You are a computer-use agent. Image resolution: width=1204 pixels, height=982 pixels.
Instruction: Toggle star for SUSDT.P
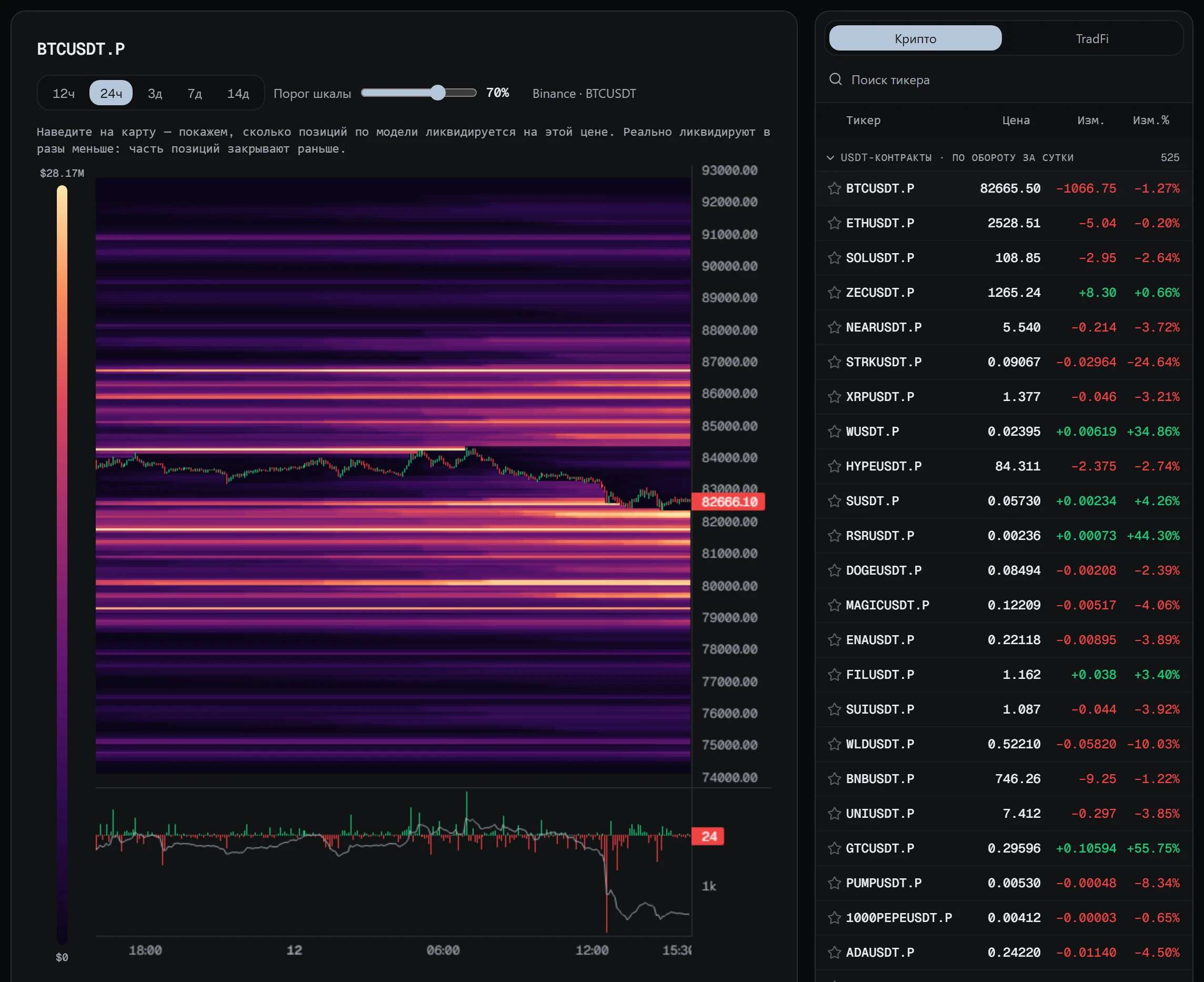coord(834,500)
